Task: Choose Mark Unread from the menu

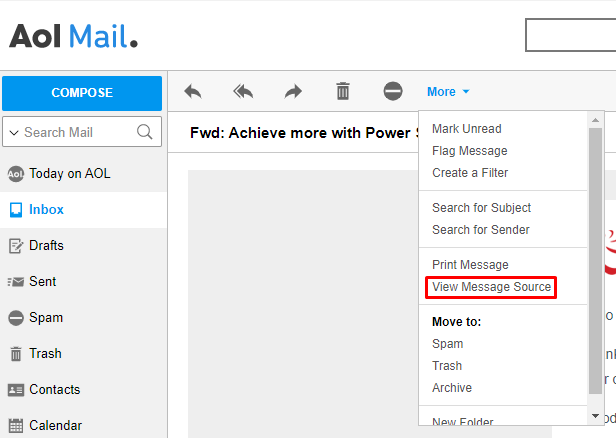Action: click(x=466, y=129)
